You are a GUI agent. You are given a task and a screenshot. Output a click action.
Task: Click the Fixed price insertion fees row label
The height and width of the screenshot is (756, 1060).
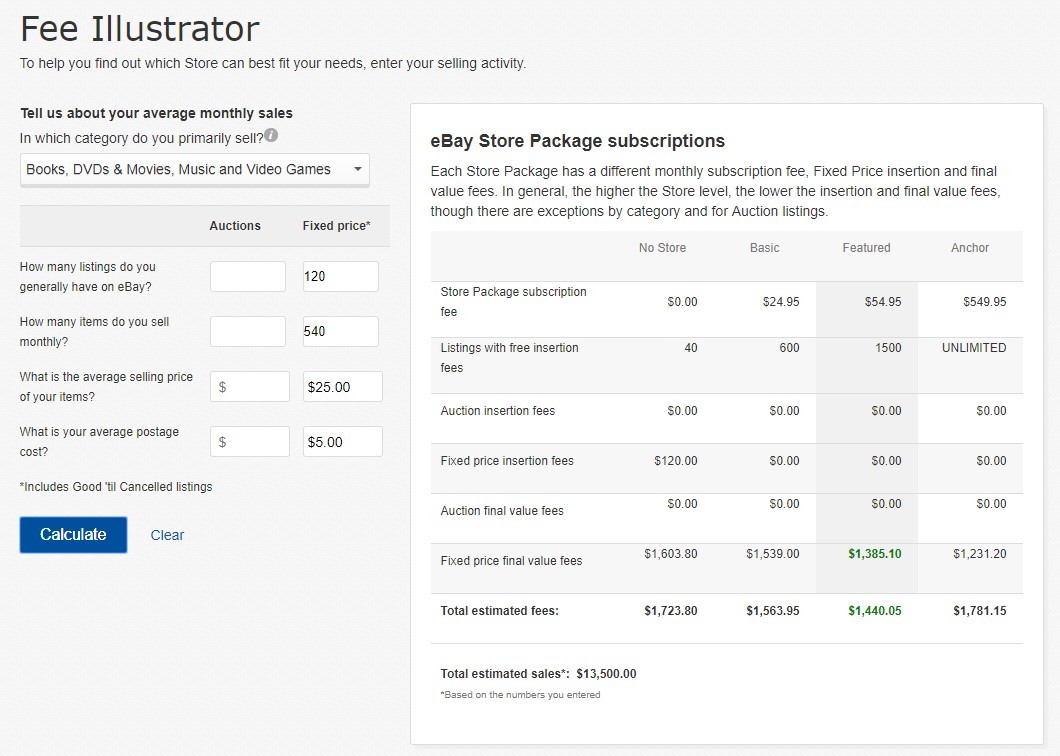click(x=507, y=460)
